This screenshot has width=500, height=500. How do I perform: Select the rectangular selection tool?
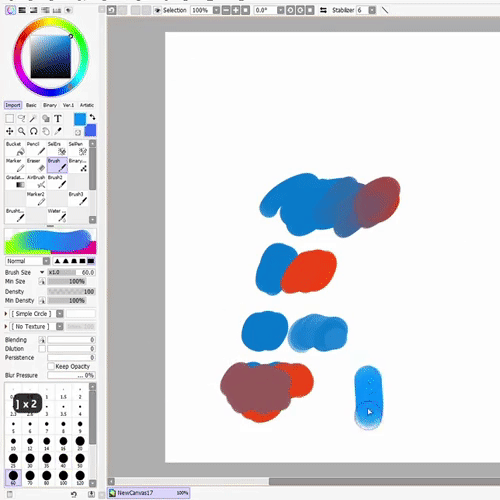[10, 118]
